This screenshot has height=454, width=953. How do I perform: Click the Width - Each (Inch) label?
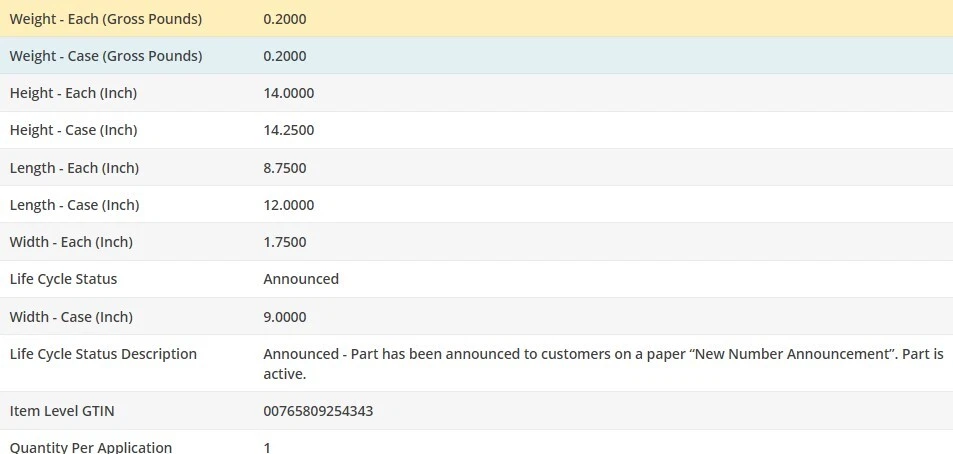coord(71,242)
